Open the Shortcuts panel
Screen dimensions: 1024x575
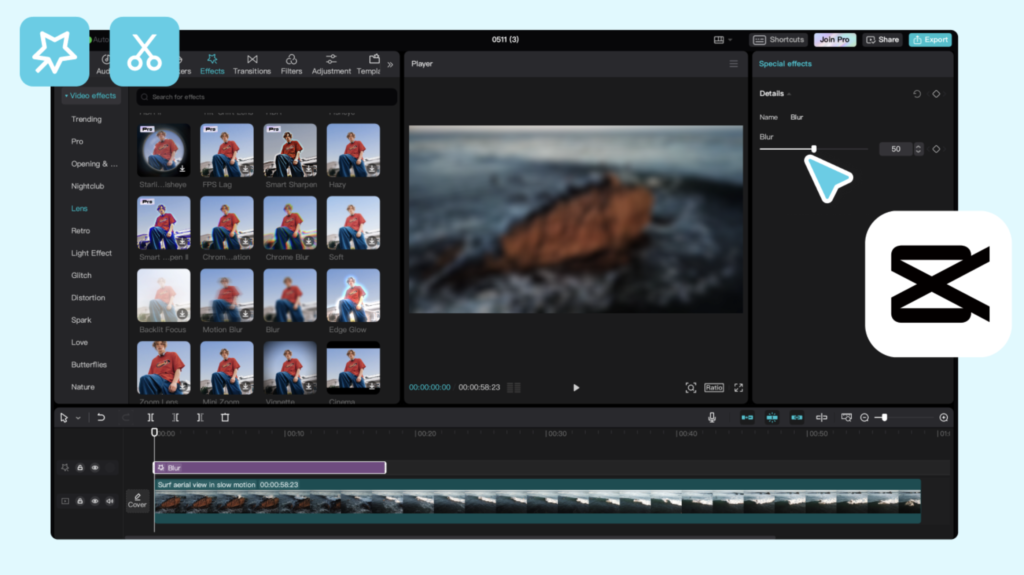[779, 40]
